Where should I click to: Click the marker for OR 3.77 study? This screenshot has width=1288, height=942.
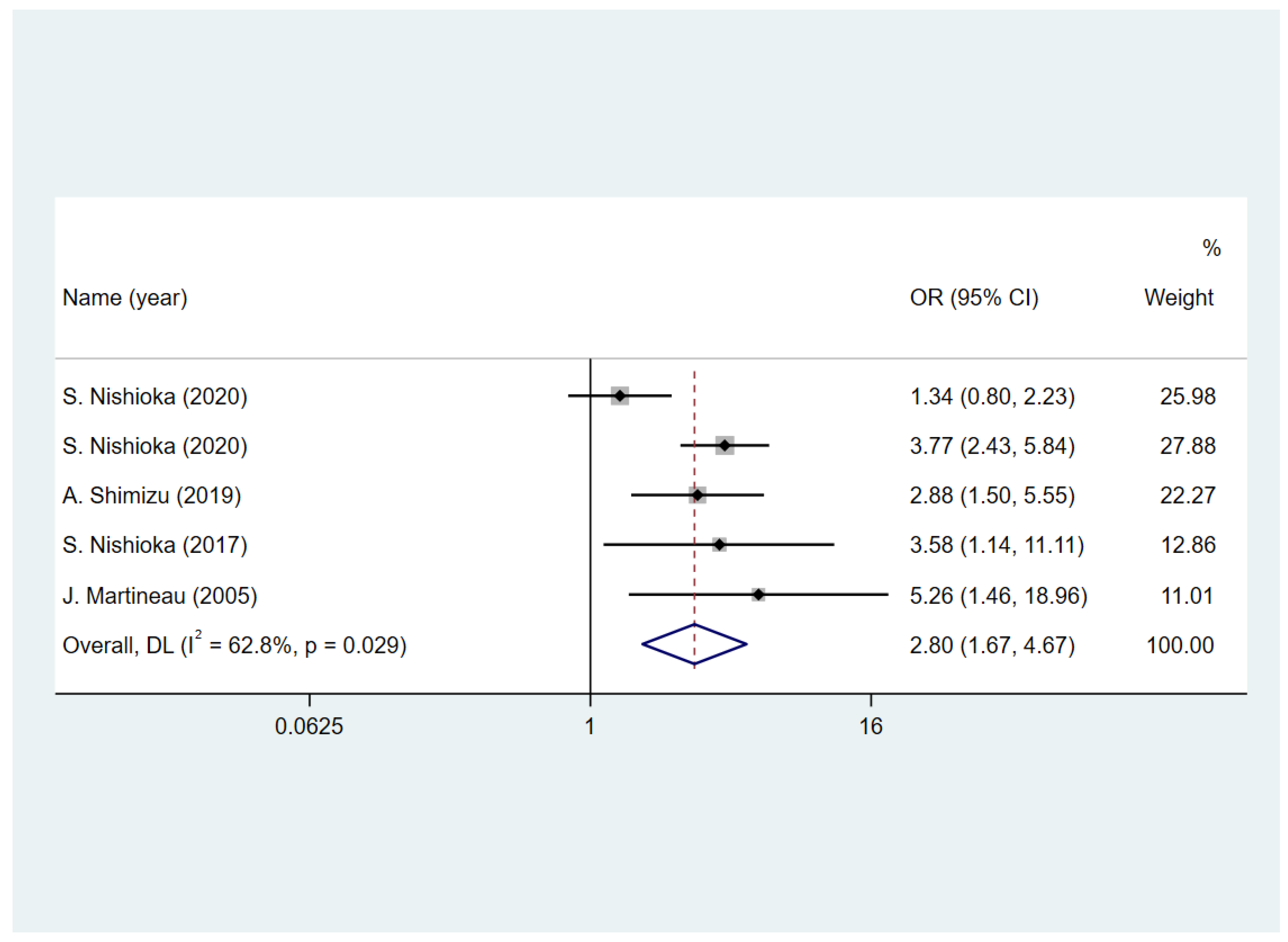725,445
